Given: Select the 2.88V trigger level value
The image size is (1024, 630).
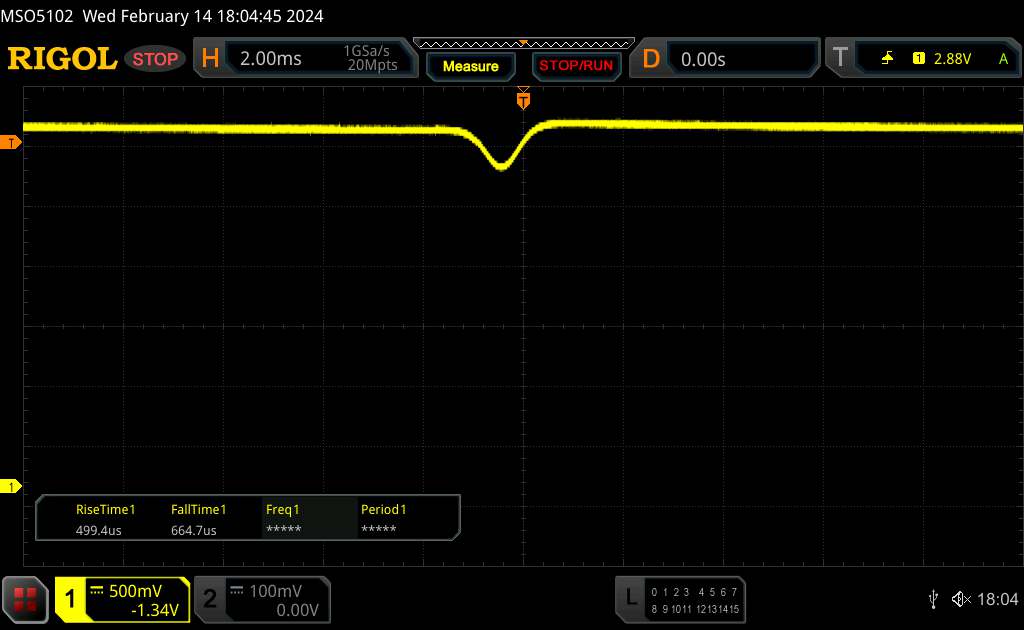Looking at the screenshot, I should (x=952, y=59).
